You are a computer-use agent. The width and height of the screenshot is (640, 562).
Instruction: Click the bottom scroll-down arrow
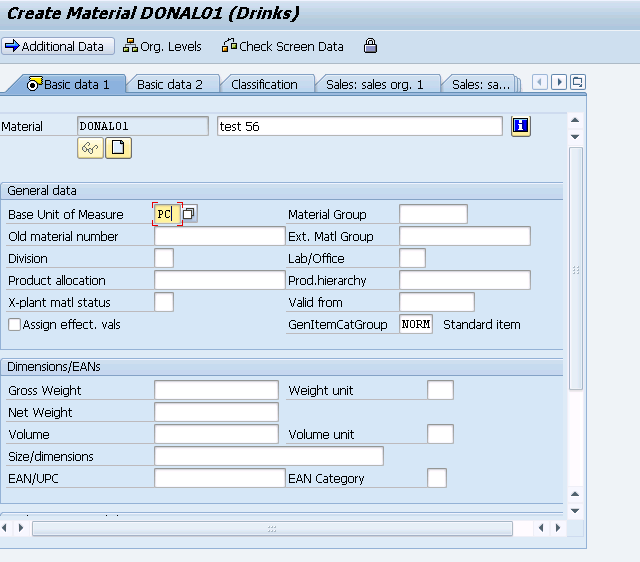pyautogui.click(x=575, y=511)
